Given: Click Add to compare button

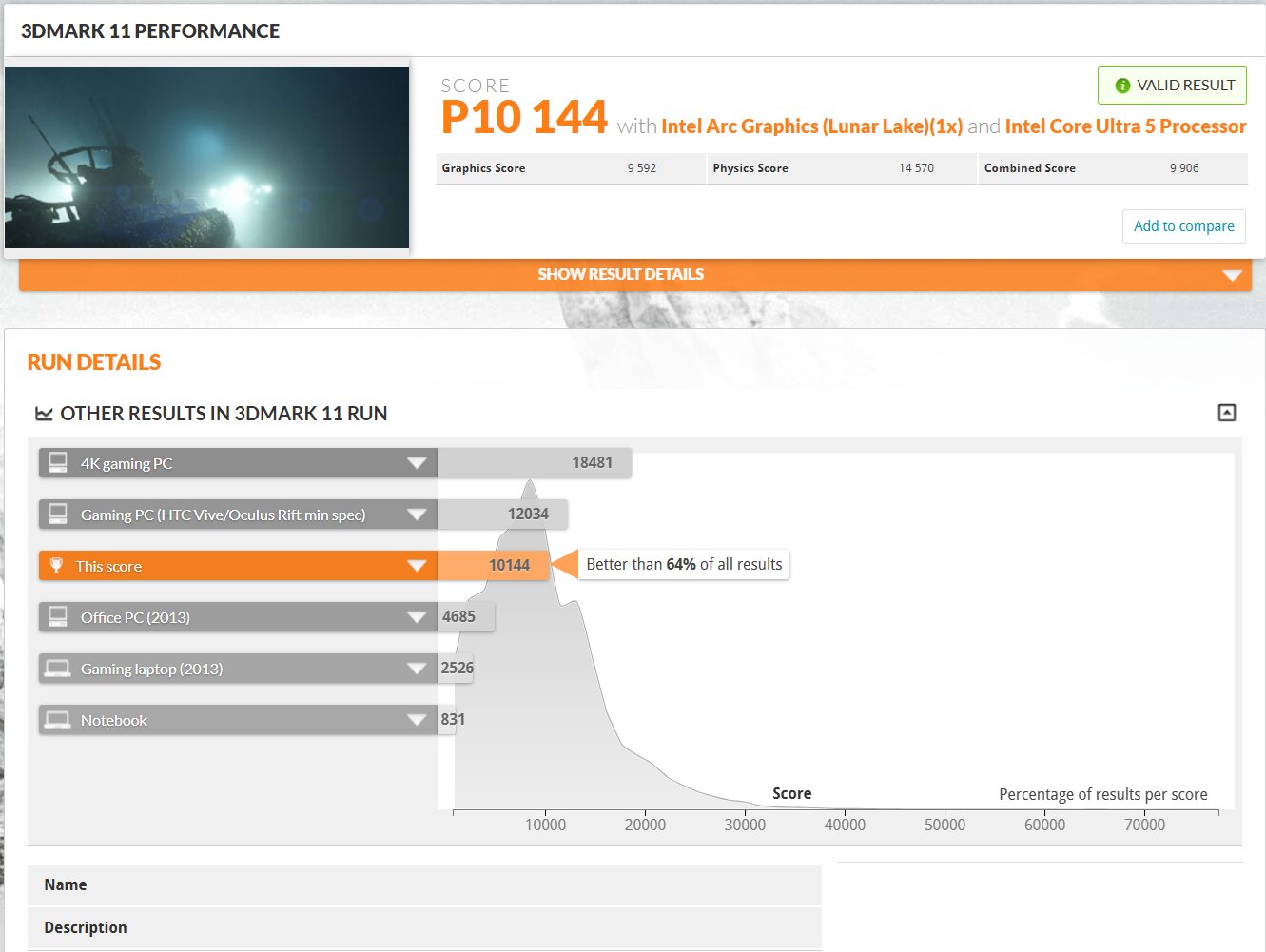Looking at the screenshot, I should coord(1183,226).
